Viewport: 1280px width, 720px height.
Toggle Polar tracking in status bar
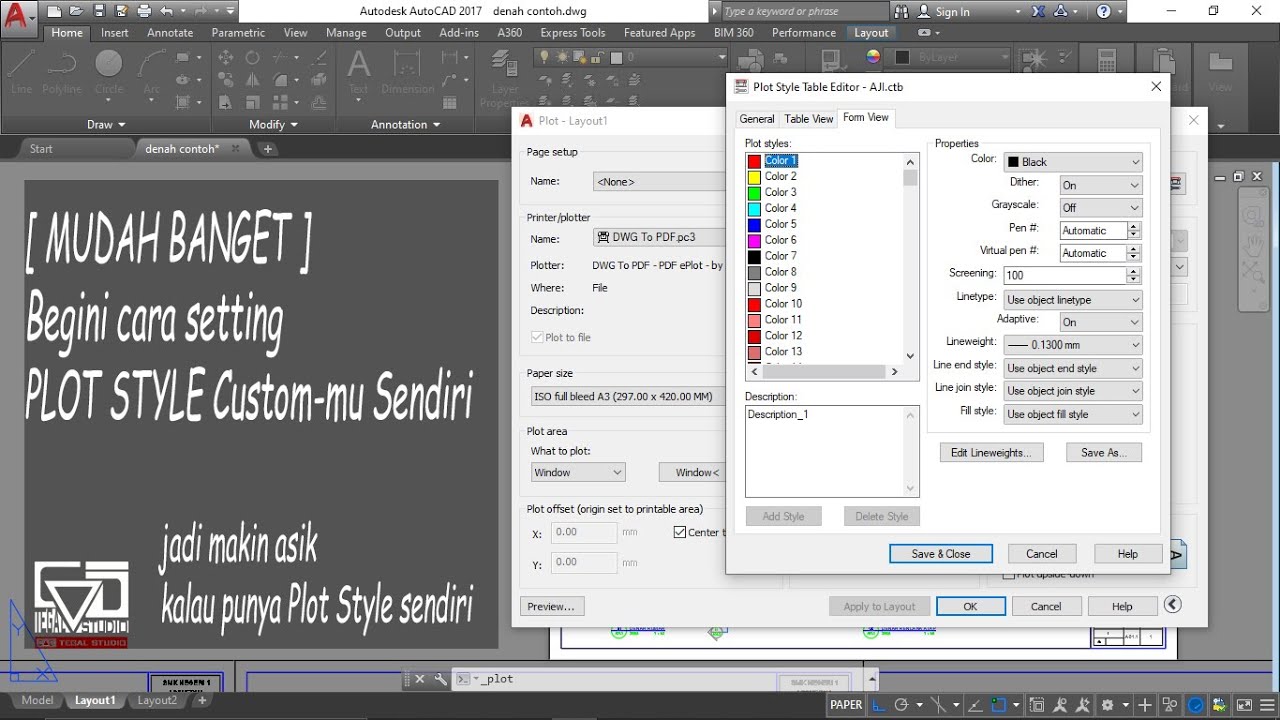(903, 704)
